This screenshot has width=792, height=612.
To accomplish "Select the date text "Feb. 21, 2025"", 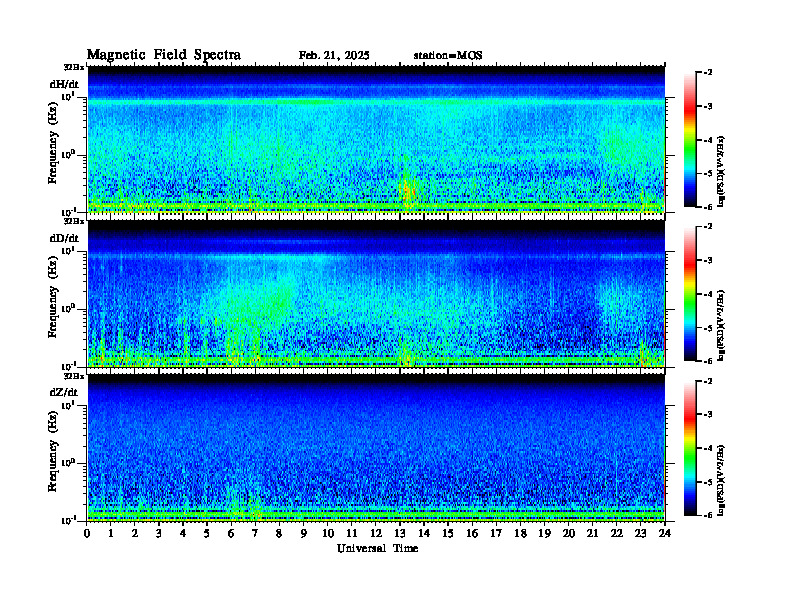I will pyautogui.click(x=334, y=56).
